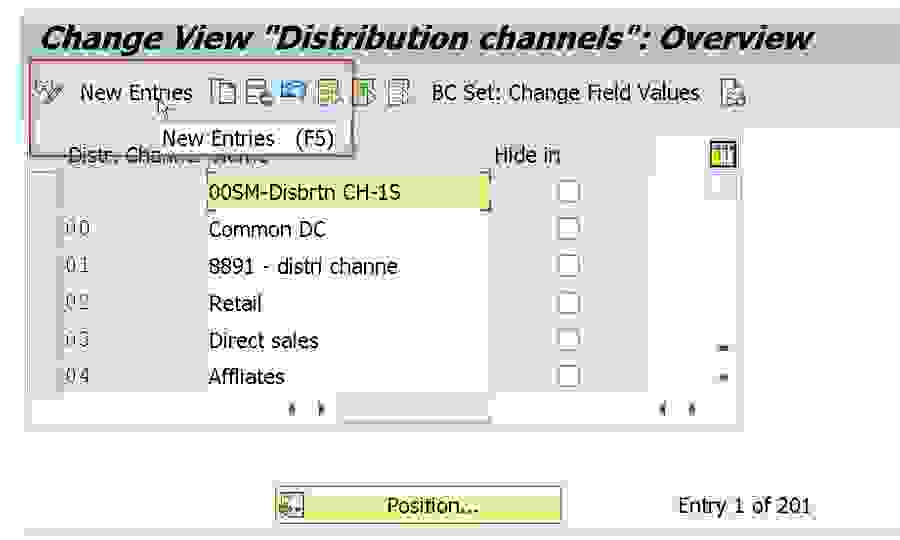Click the Deselect All icon in toolbar
The image size is (900, 540).
click(x=399, y=93)
